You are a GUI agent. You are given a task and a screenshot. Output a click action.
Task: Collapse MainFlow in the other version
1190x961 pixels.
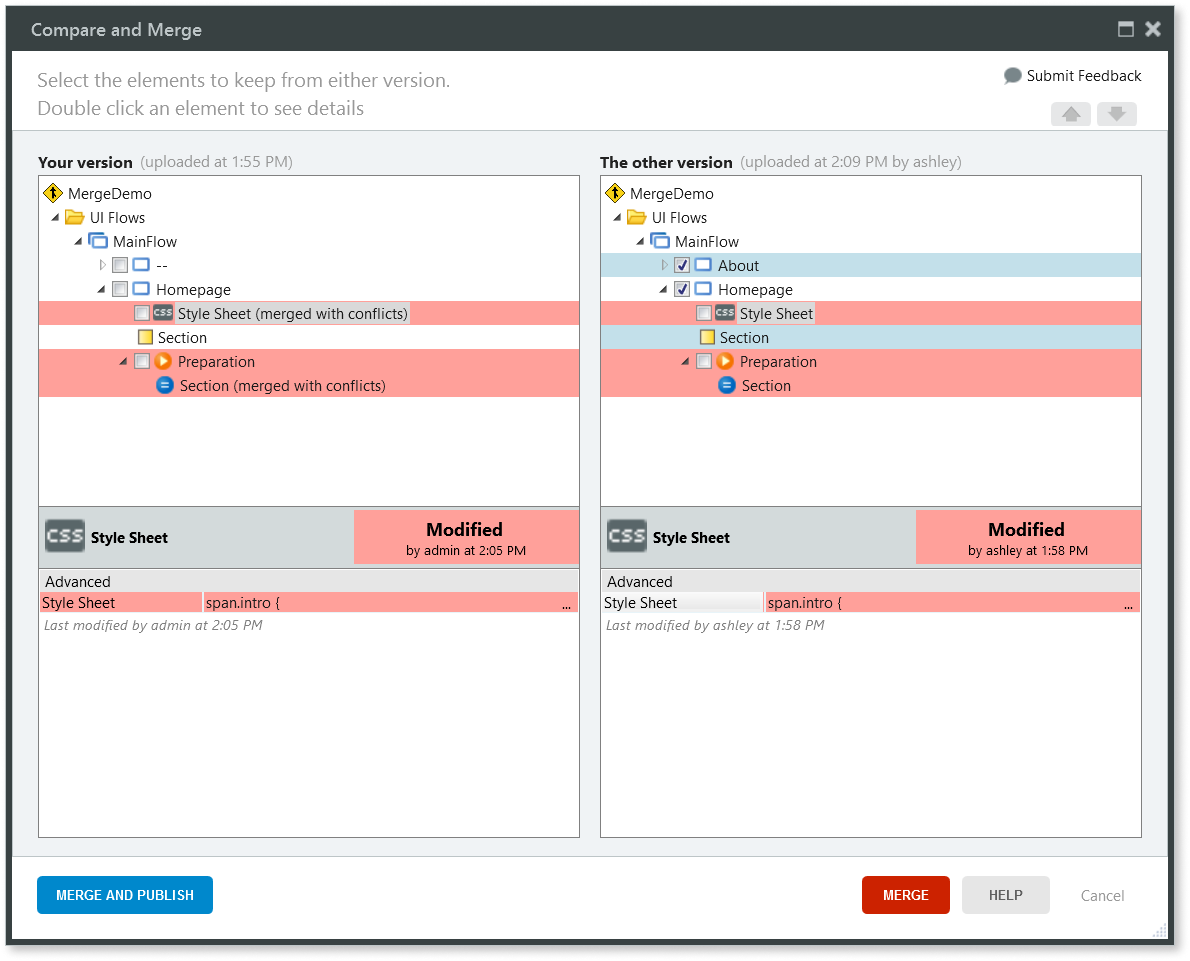coord(640,241)
